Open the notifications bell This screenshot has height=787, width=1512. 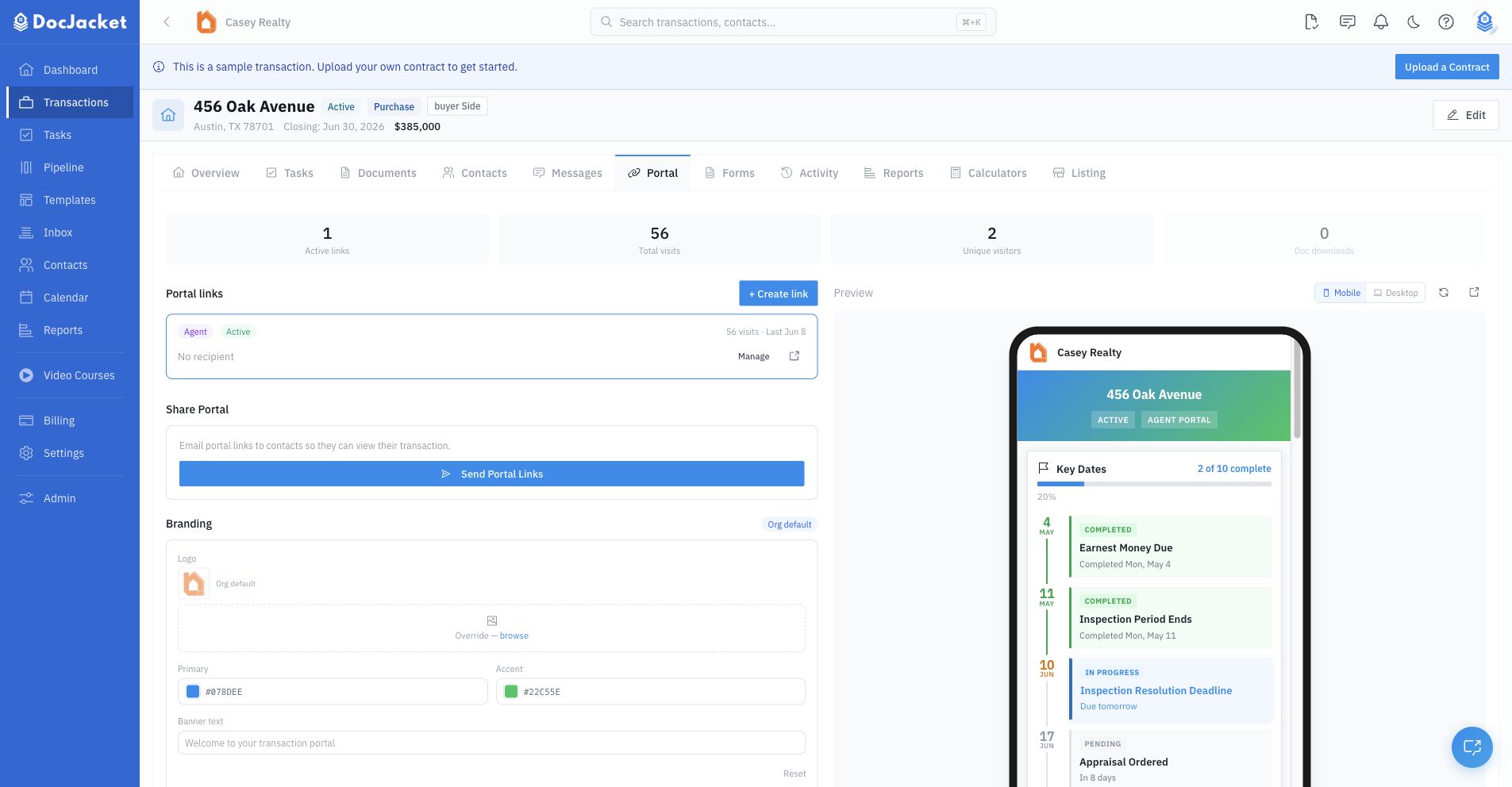coord(1381,22)
